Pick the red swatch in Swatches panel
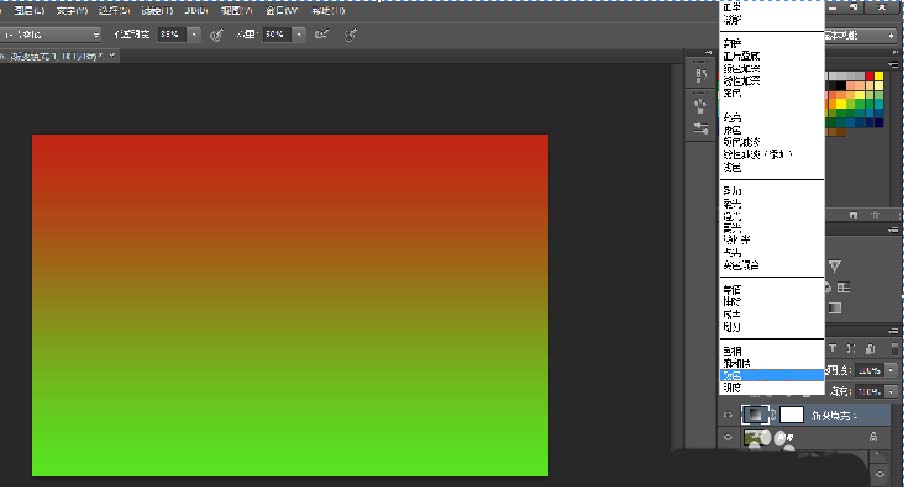This screenshot has height=487, width=904. pyautogui.click(x=869, y=76)
